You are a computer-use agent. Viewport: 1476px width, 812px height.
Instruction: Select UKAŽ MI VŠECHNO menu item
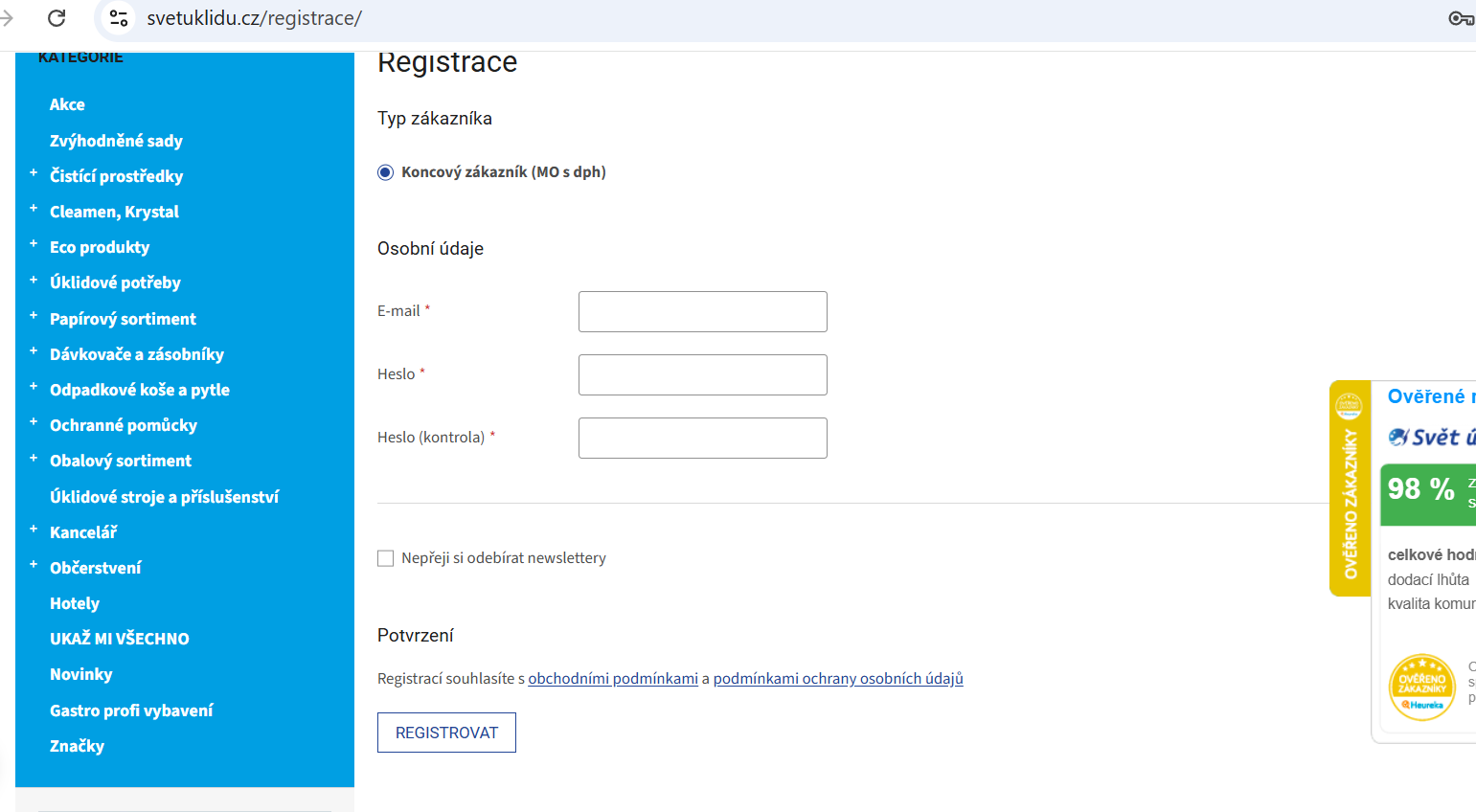click(120, 639)
